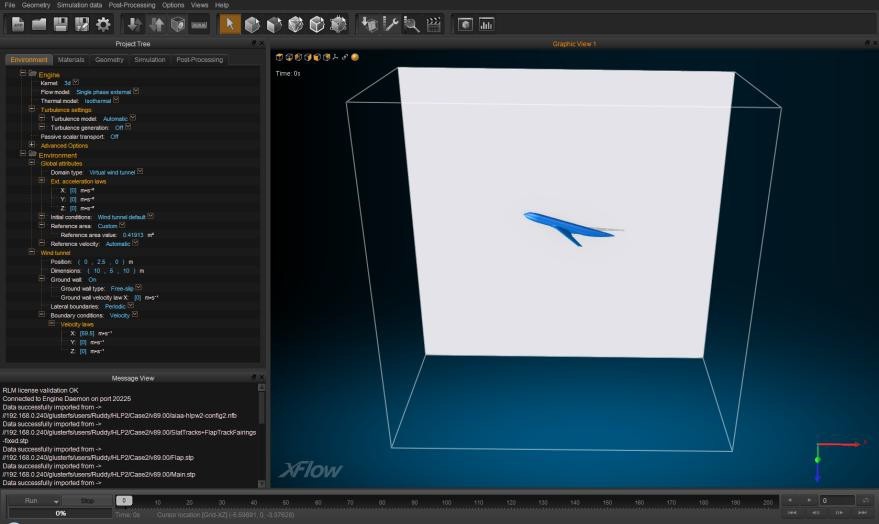This screenshot has width=879, height=524.
Task: Click the bar chart icon in toolbar
Action: (x=486, y=24)
